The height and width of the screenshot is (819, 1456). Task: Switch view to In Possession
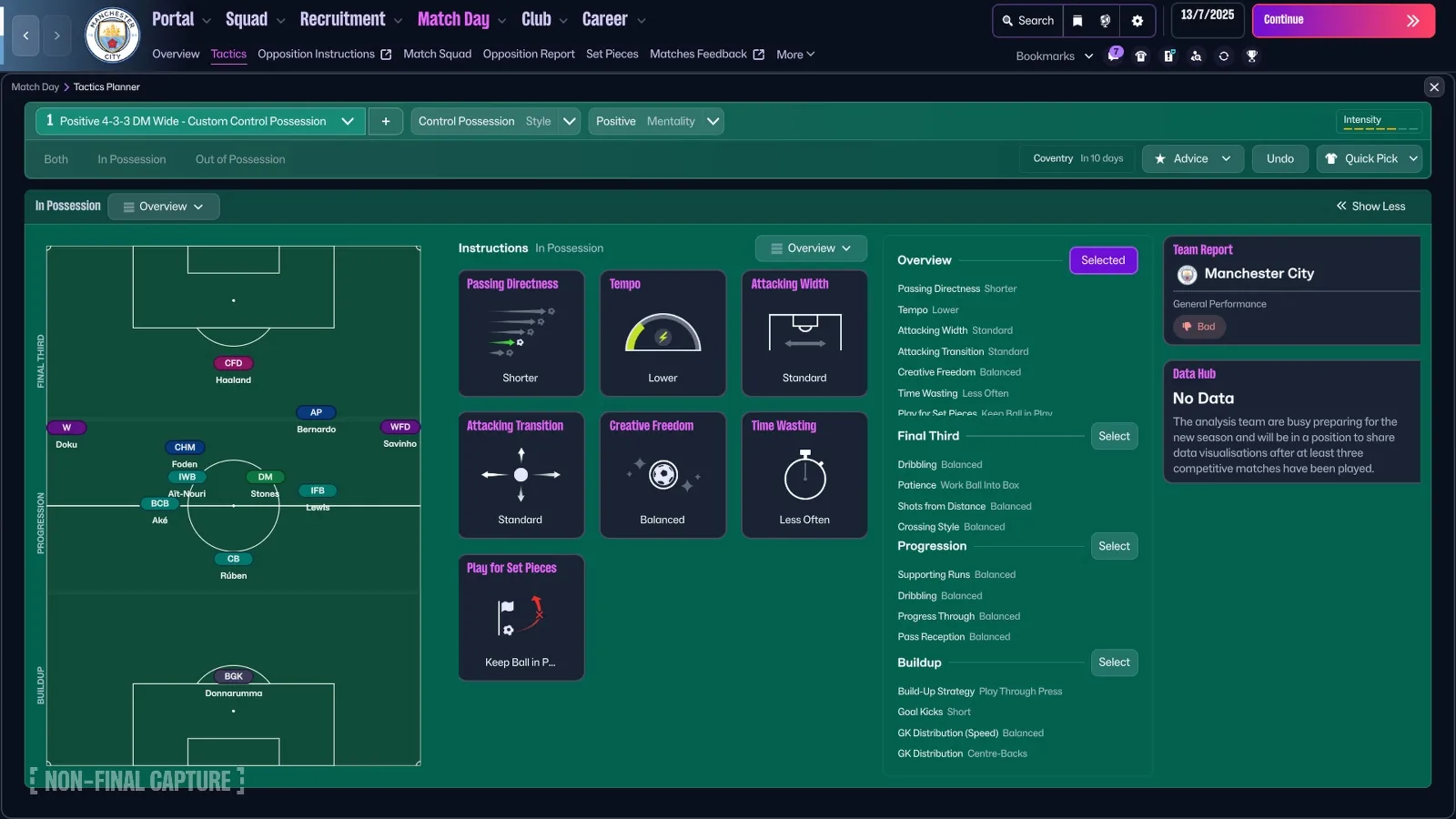(x=132, y=159)
